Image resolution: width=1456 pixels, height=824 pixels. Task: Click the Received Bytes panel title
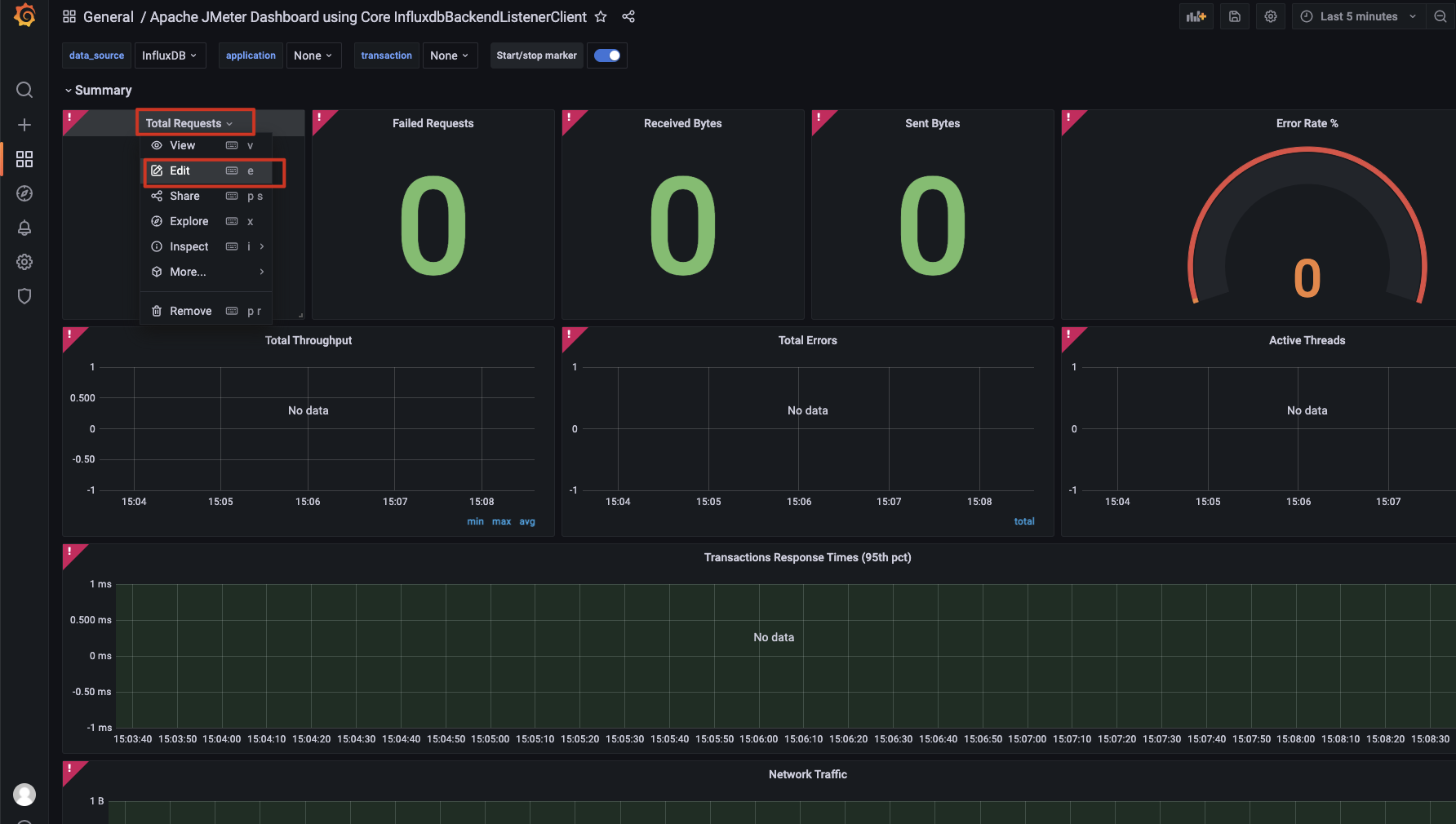pyautogui.click(x=682, y=123)
